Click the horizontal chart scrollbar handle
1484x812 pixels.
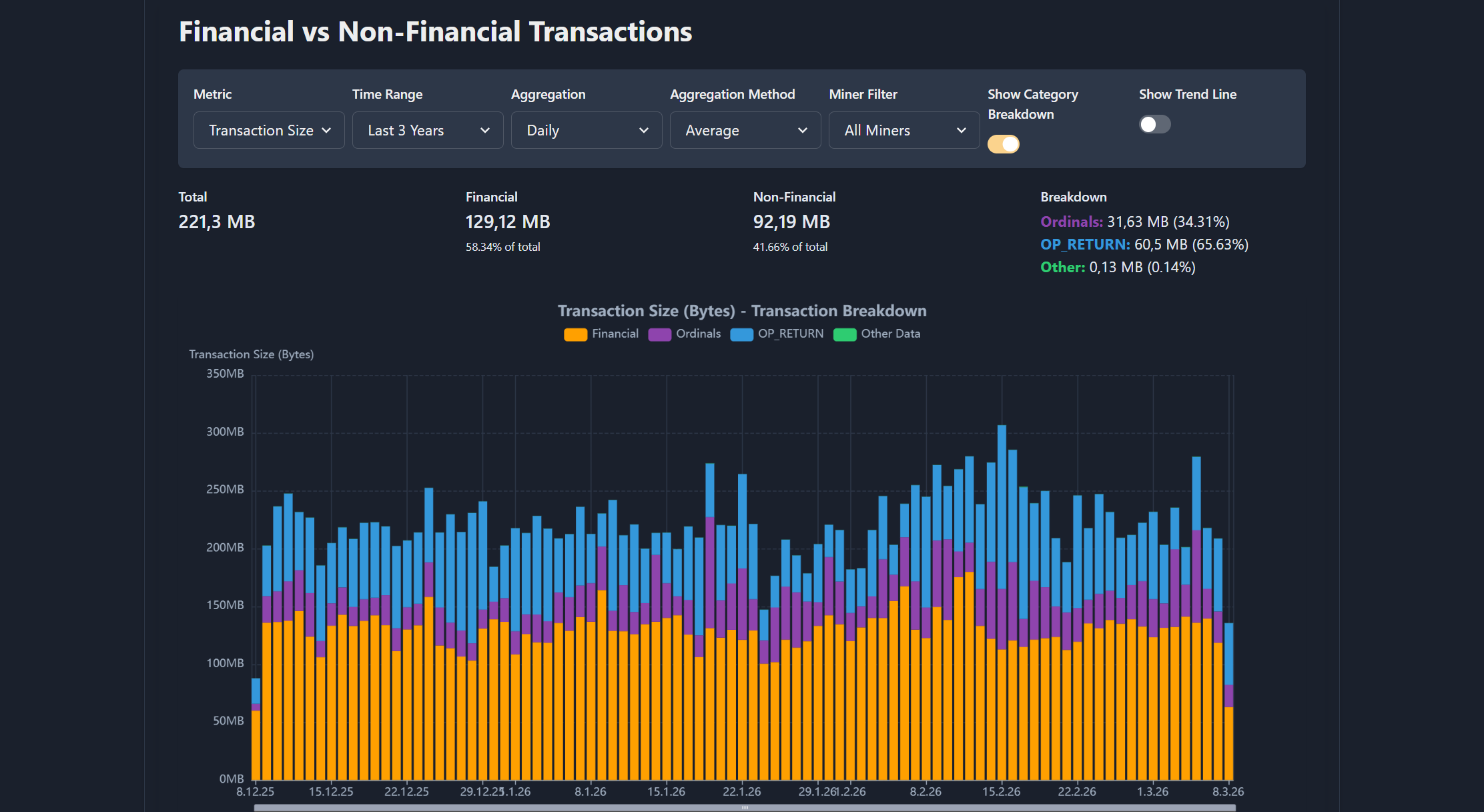pos(745,807)
